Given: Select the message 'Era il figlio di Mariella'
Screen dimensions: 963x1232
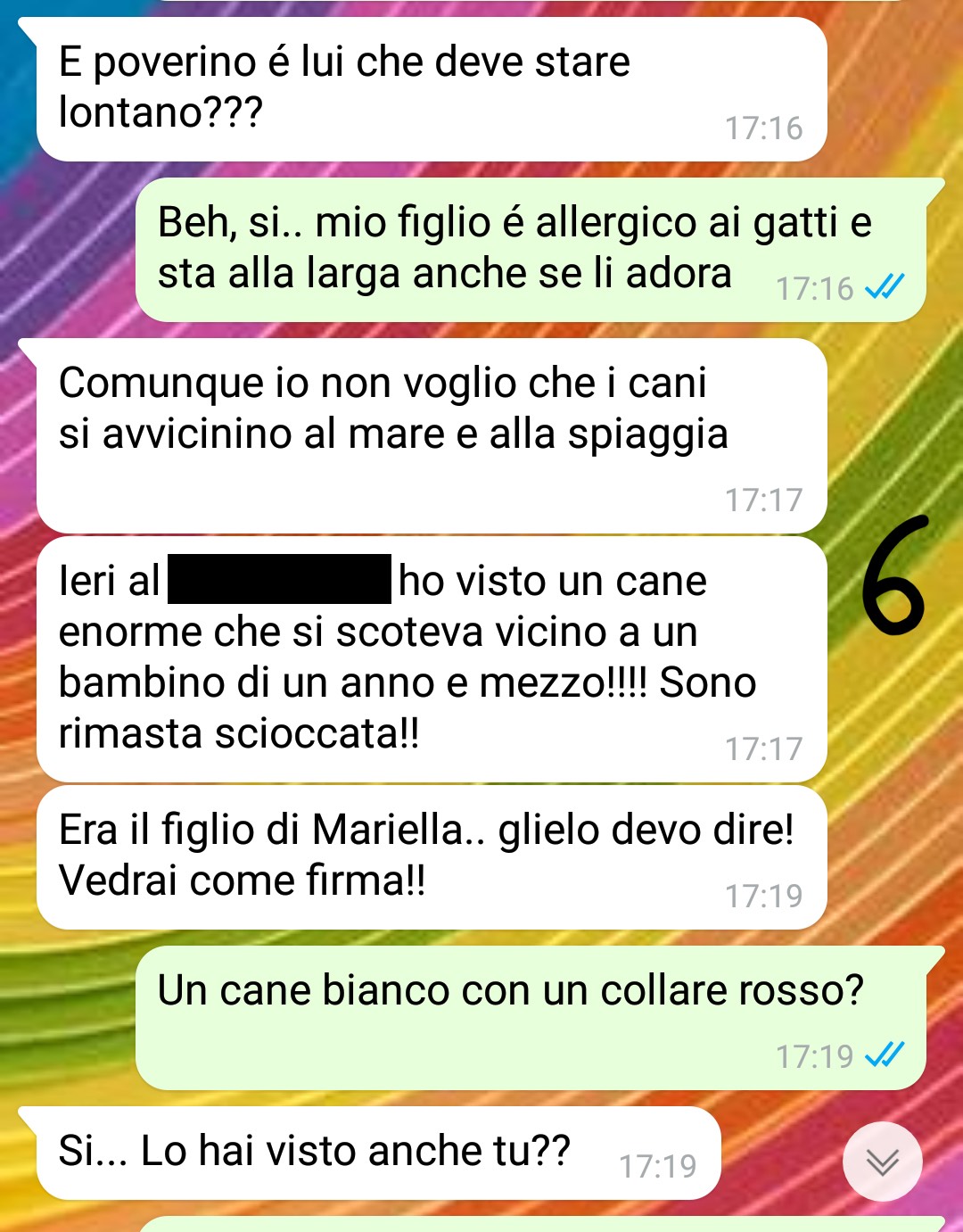Looking at the screenshot, I should tap(432, 857).
